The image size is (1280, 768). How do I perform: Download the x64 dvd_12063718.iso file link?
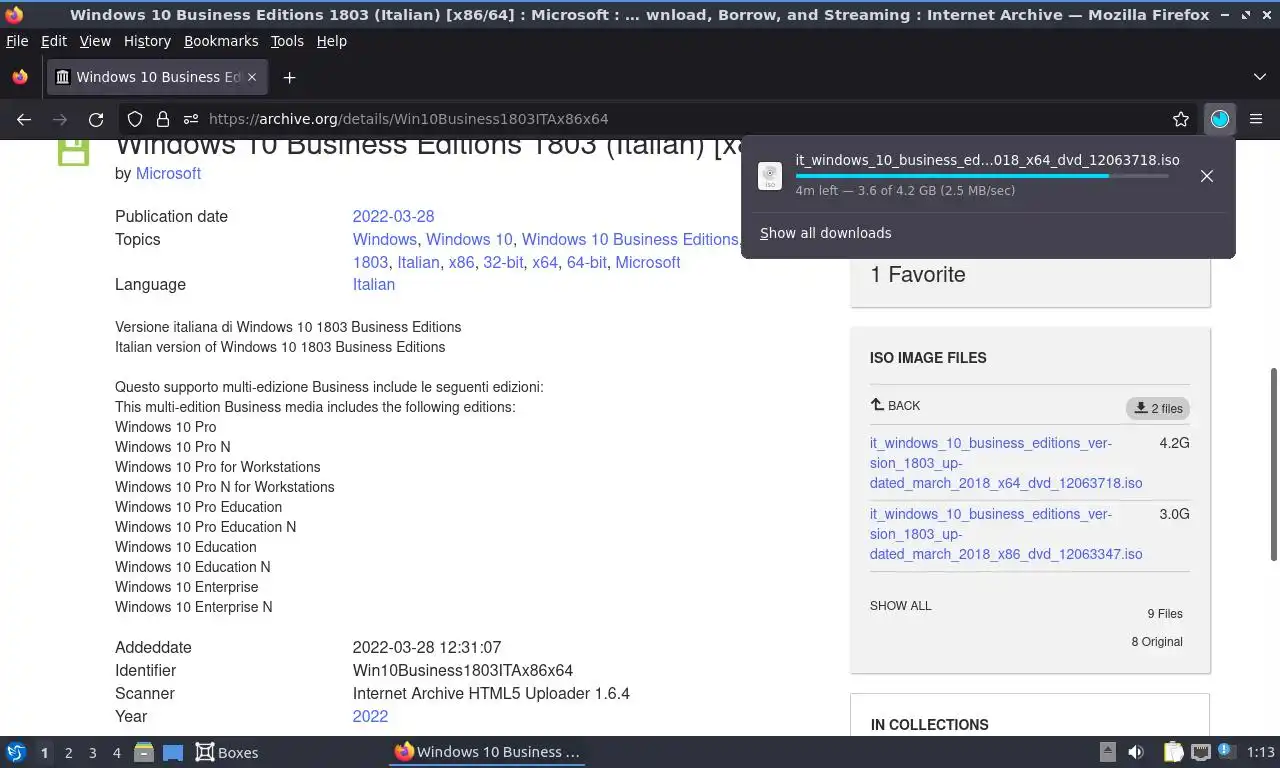1006,463
